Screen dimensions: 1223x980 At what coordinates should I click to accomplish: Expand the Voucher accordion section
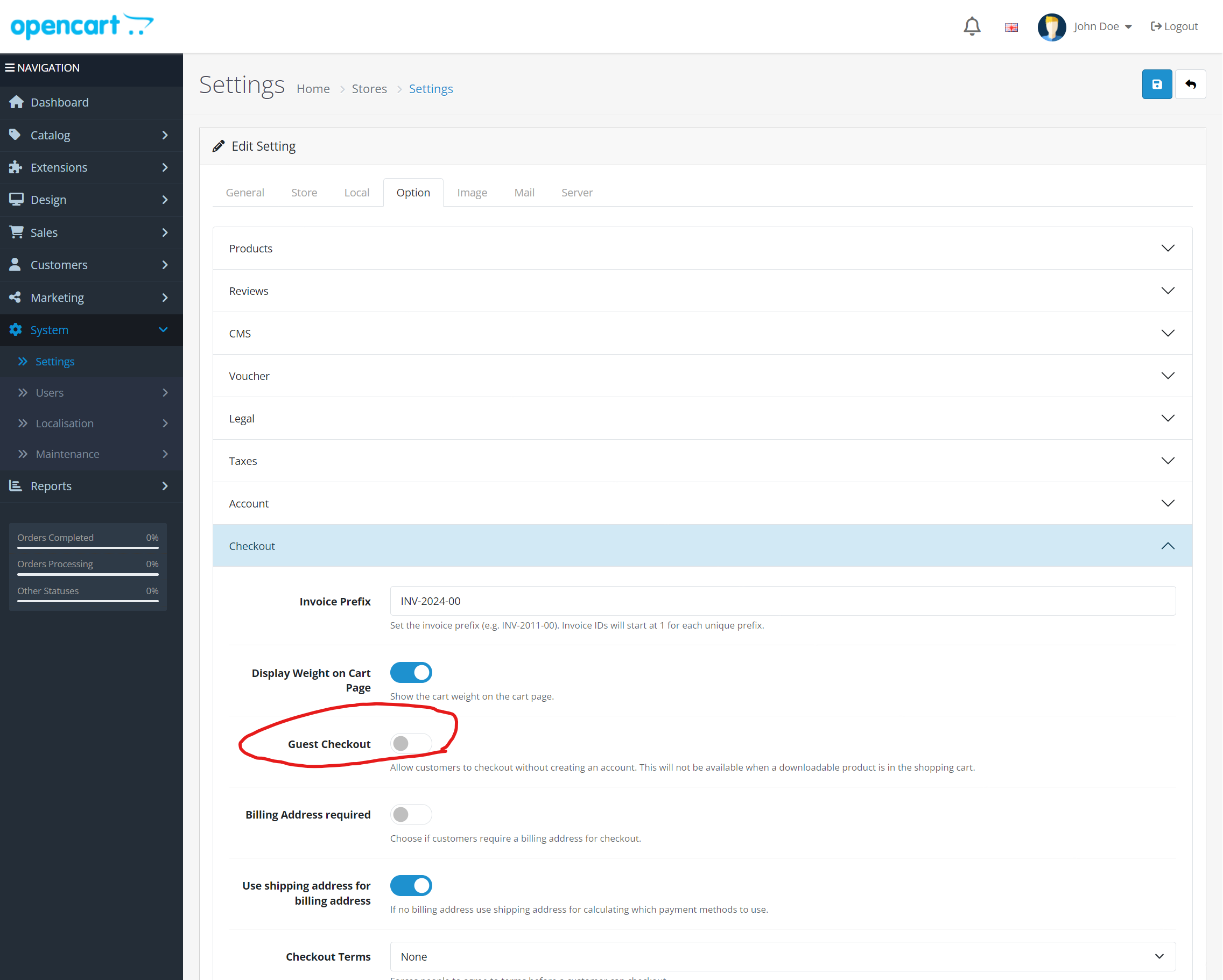point(702,376)
